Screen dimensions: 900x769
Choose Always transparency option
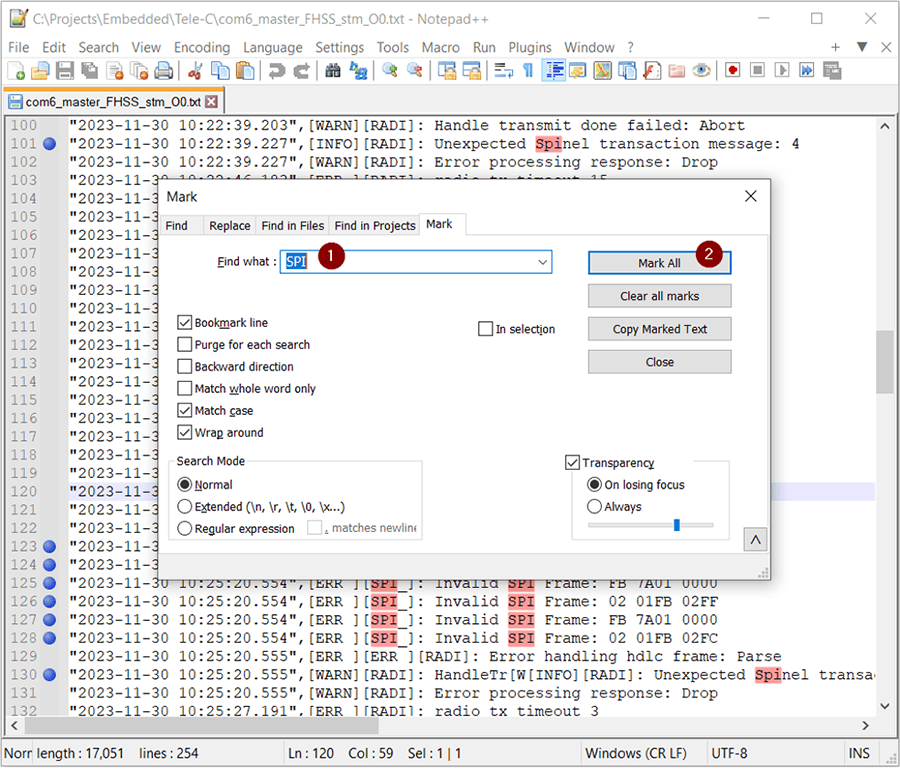595,507
